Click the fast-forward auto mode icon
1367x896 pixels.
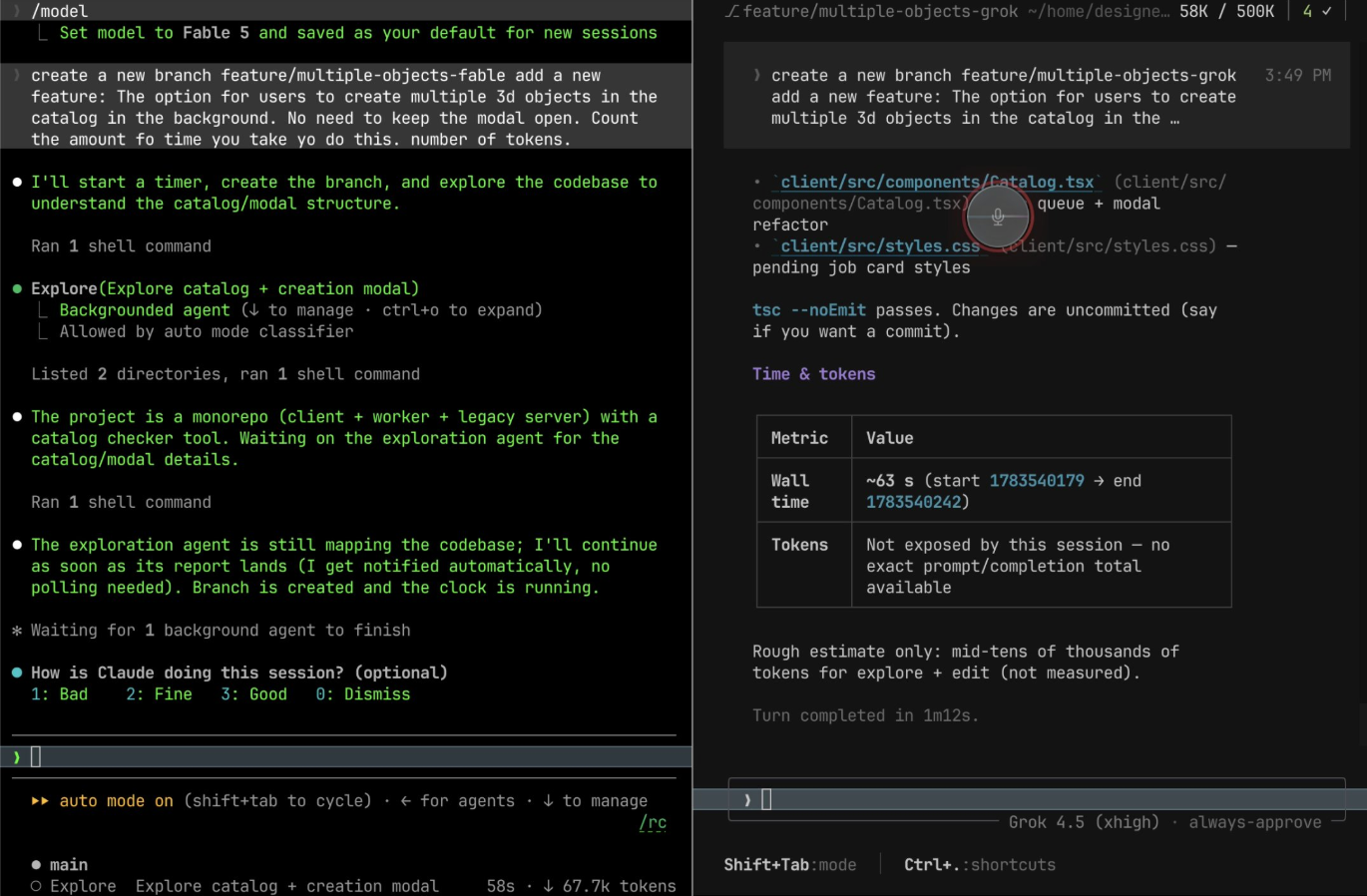(40, 801)
